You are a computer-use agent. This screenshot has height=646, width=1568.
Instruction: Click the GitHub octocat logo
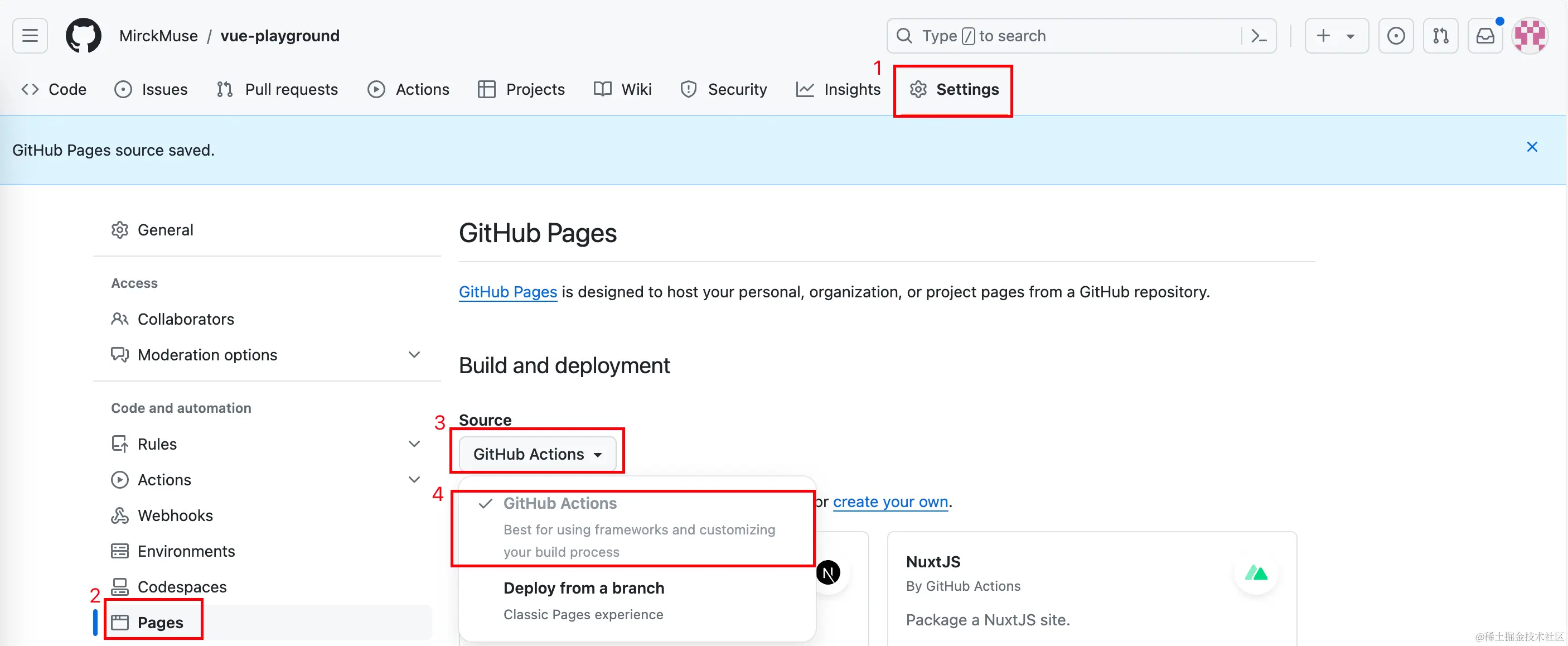(84, 36)
